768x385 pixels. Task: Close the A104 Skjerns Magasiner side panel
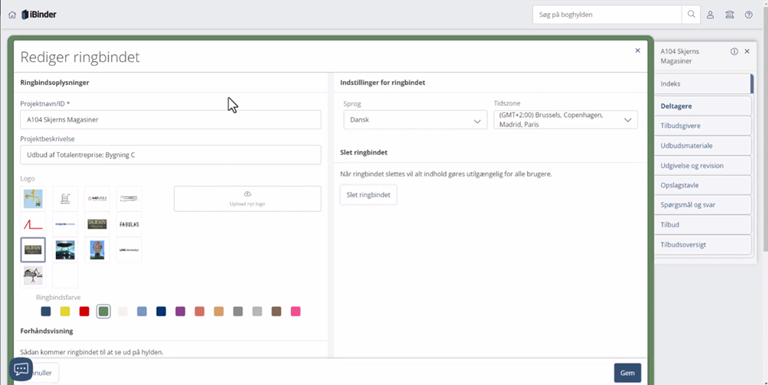pos(747,51)
